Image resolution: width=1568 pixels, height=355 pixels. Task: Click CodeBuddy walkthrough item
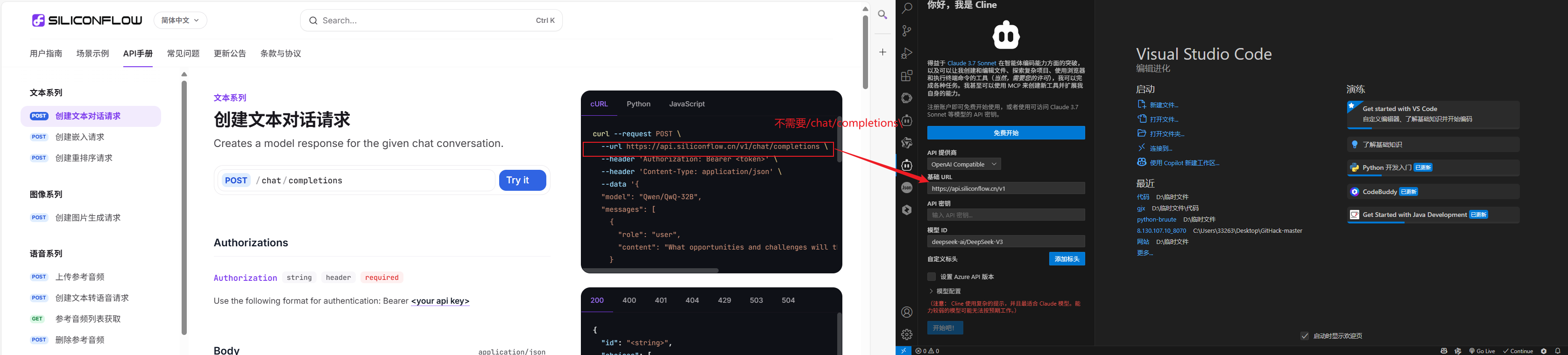[x=1433, y=191]
